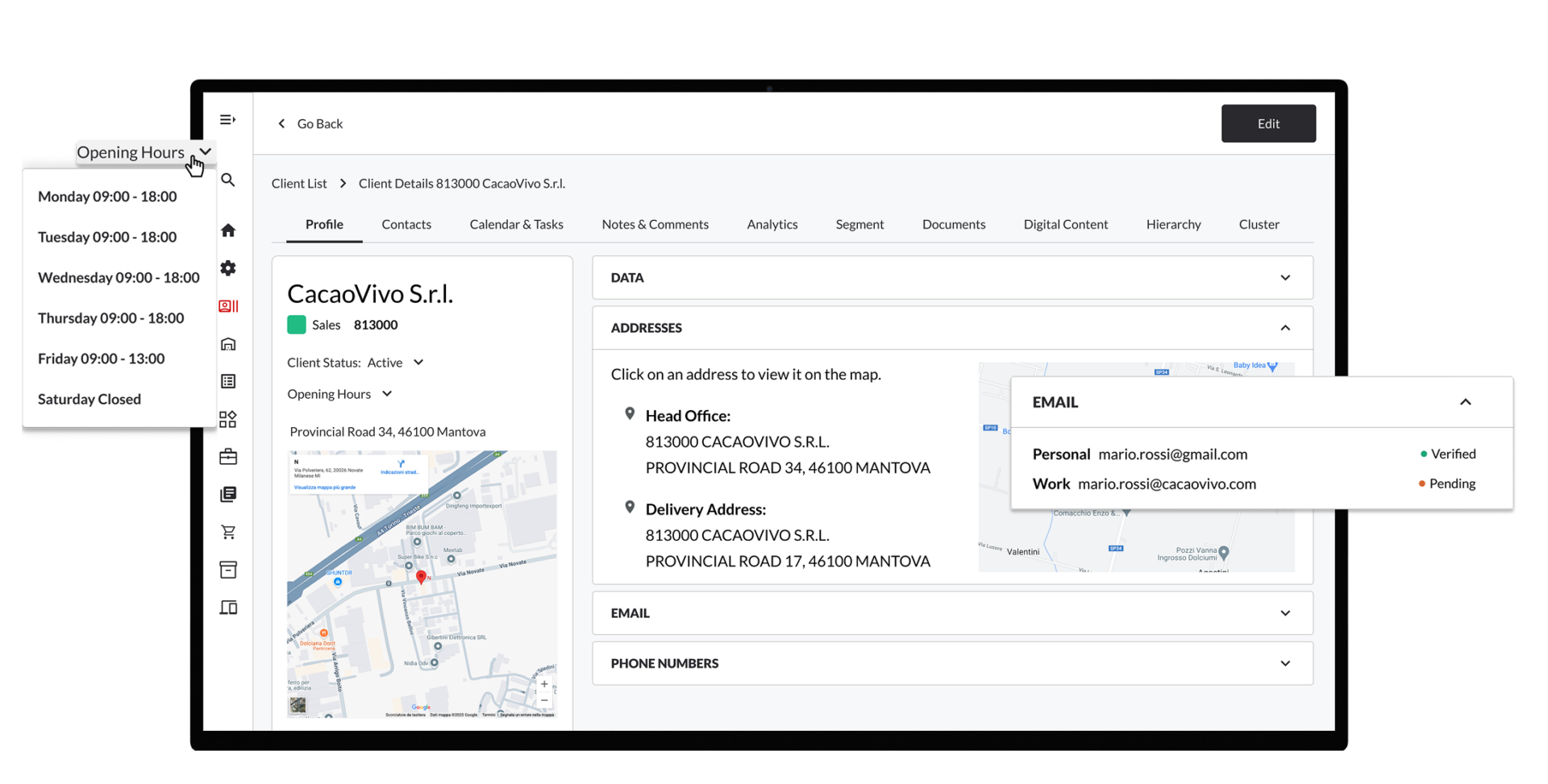Switch to the Contacts tab
1548x784 pixels.
click(406, 225)
